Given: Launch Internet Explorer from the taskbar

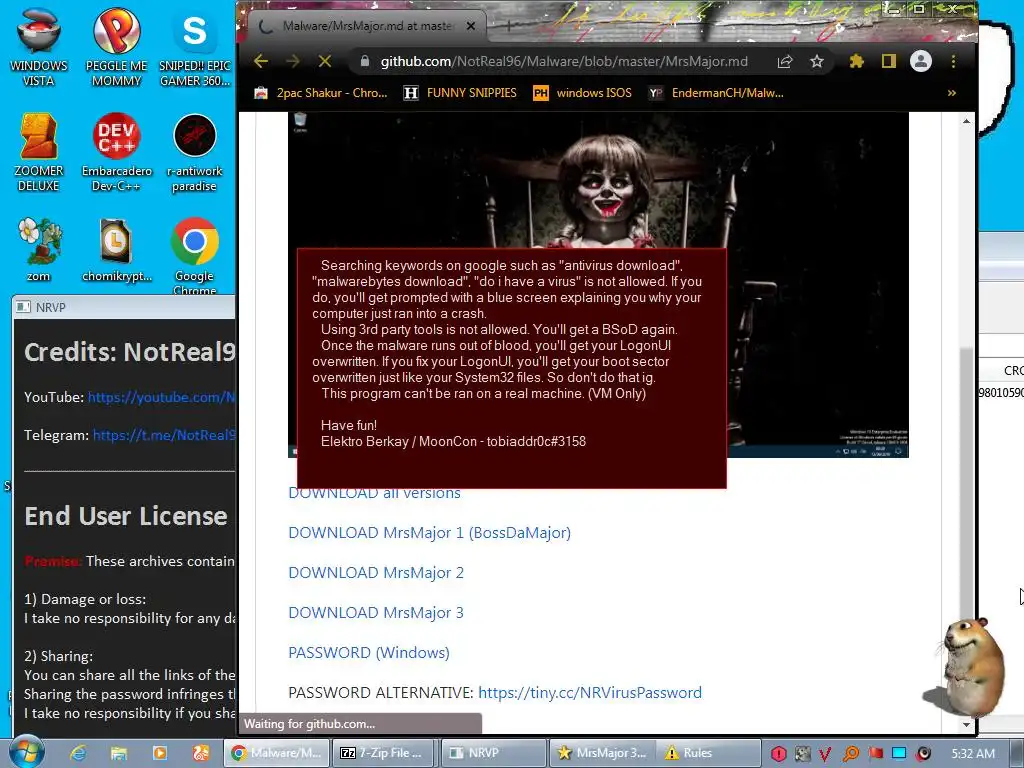Looking at the screenshot, I should tap(78, 753).
